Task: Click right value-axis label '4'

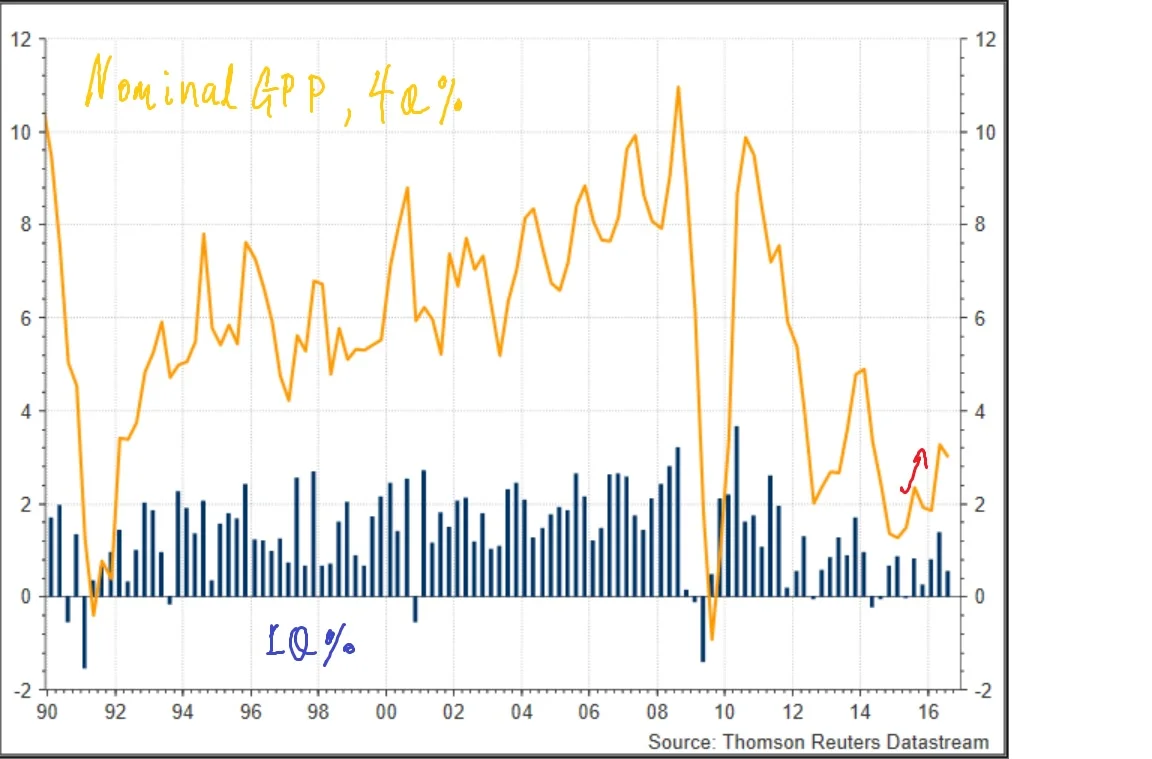Action: click(x=980, y=411)
